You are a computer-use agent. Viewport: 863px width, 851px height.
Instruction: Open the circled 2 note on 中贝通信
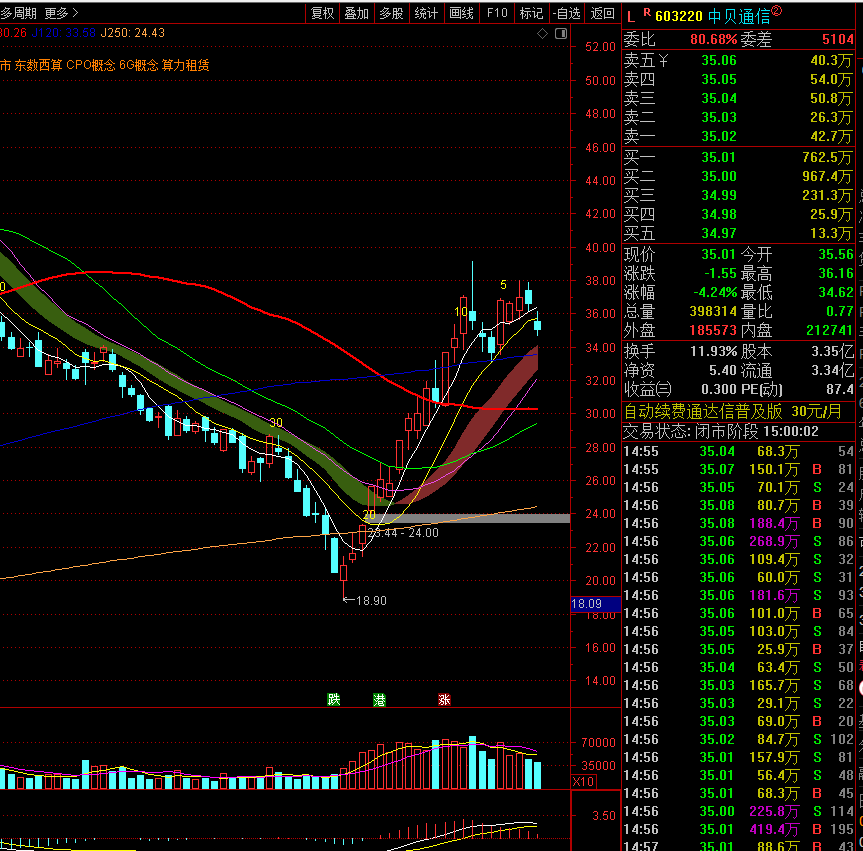[x=777, y=10]
